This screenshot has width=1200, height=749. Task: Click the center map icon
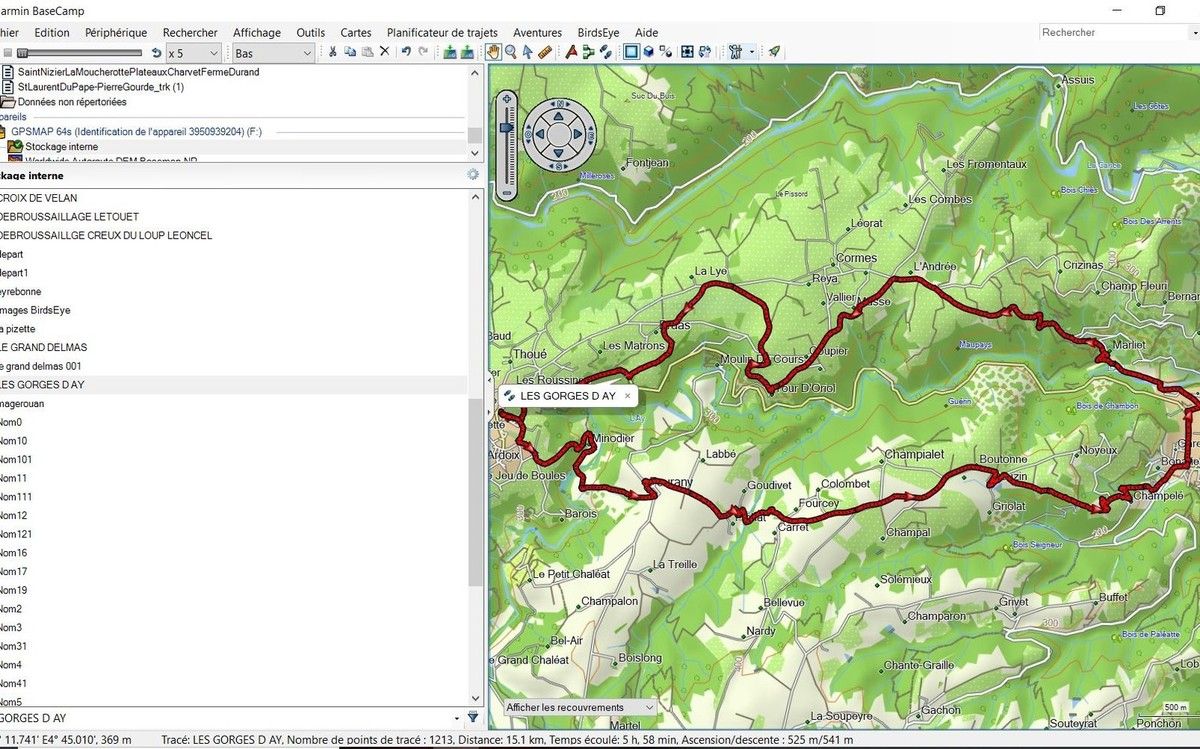[x=688, y=52]
